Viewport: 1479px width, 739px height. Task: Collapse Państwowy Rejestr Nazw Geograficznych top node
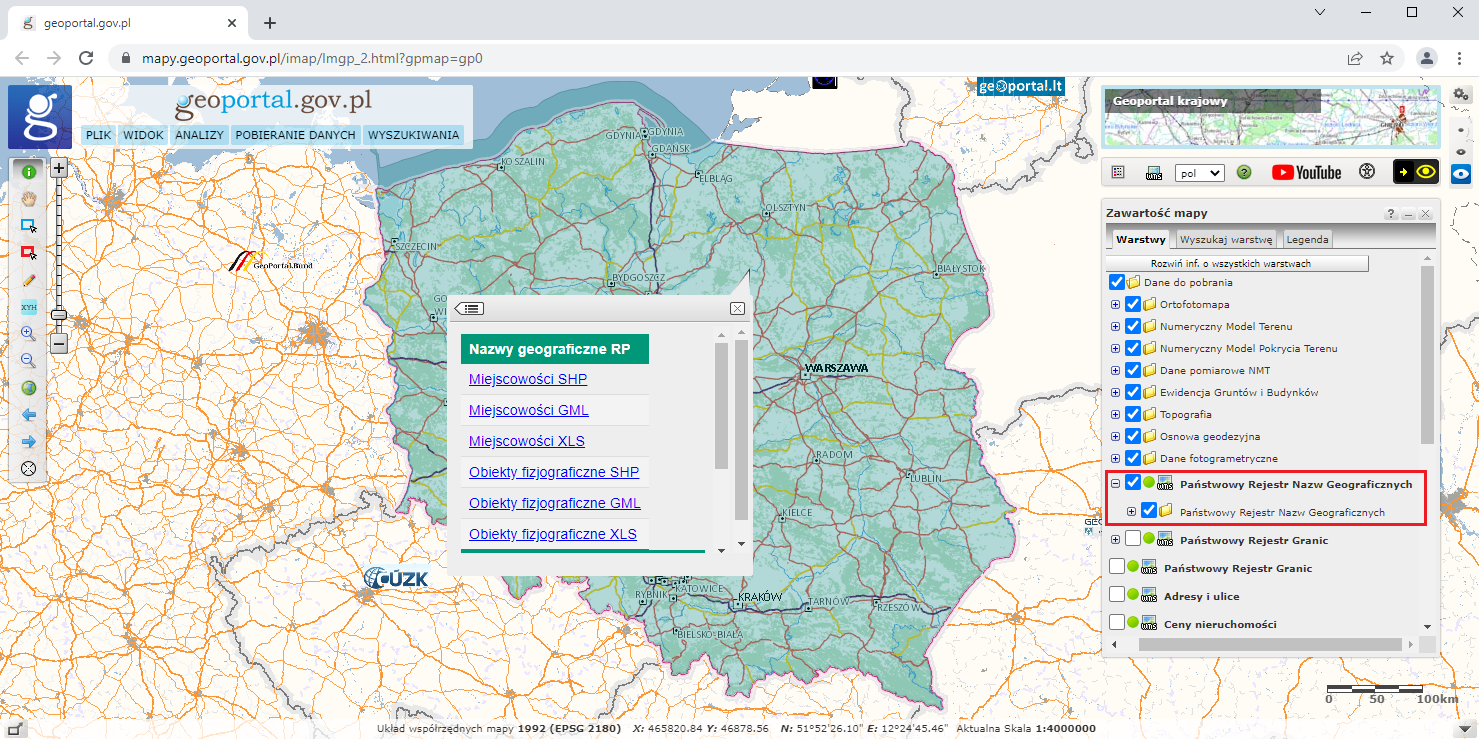(1115, 484)
